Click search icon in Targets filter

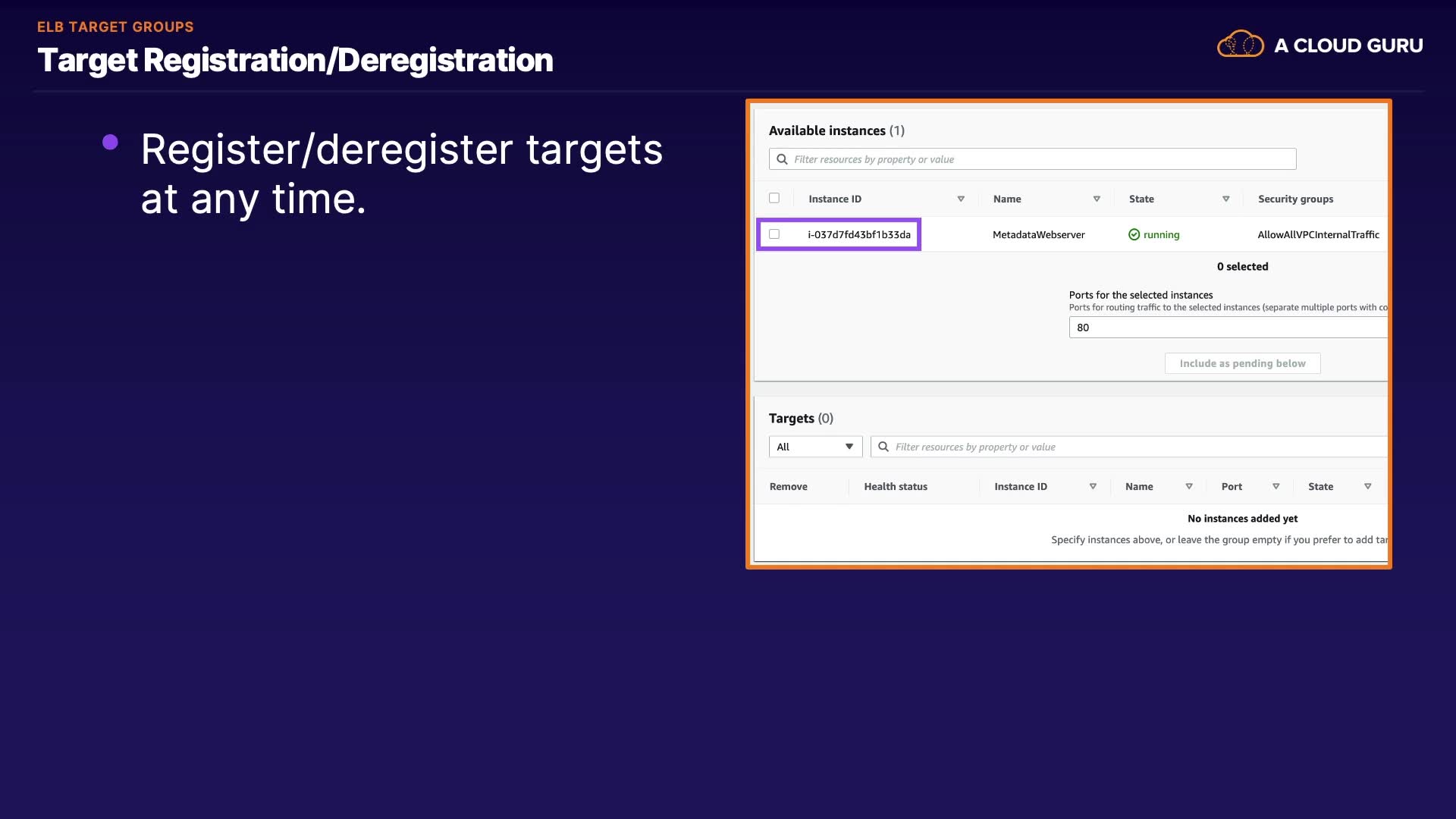click(883, 447)
